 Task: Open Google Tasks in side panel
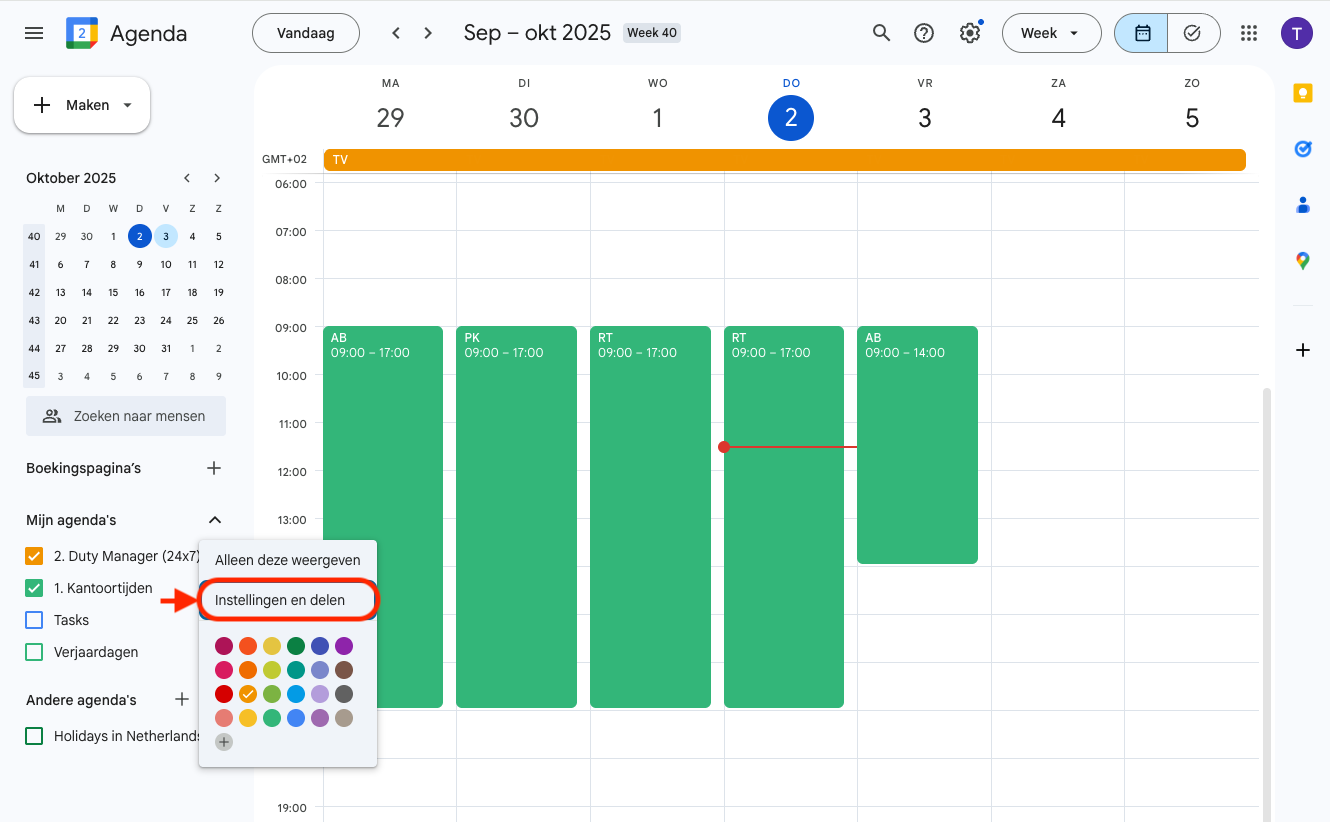click(x=1302, y=149)
